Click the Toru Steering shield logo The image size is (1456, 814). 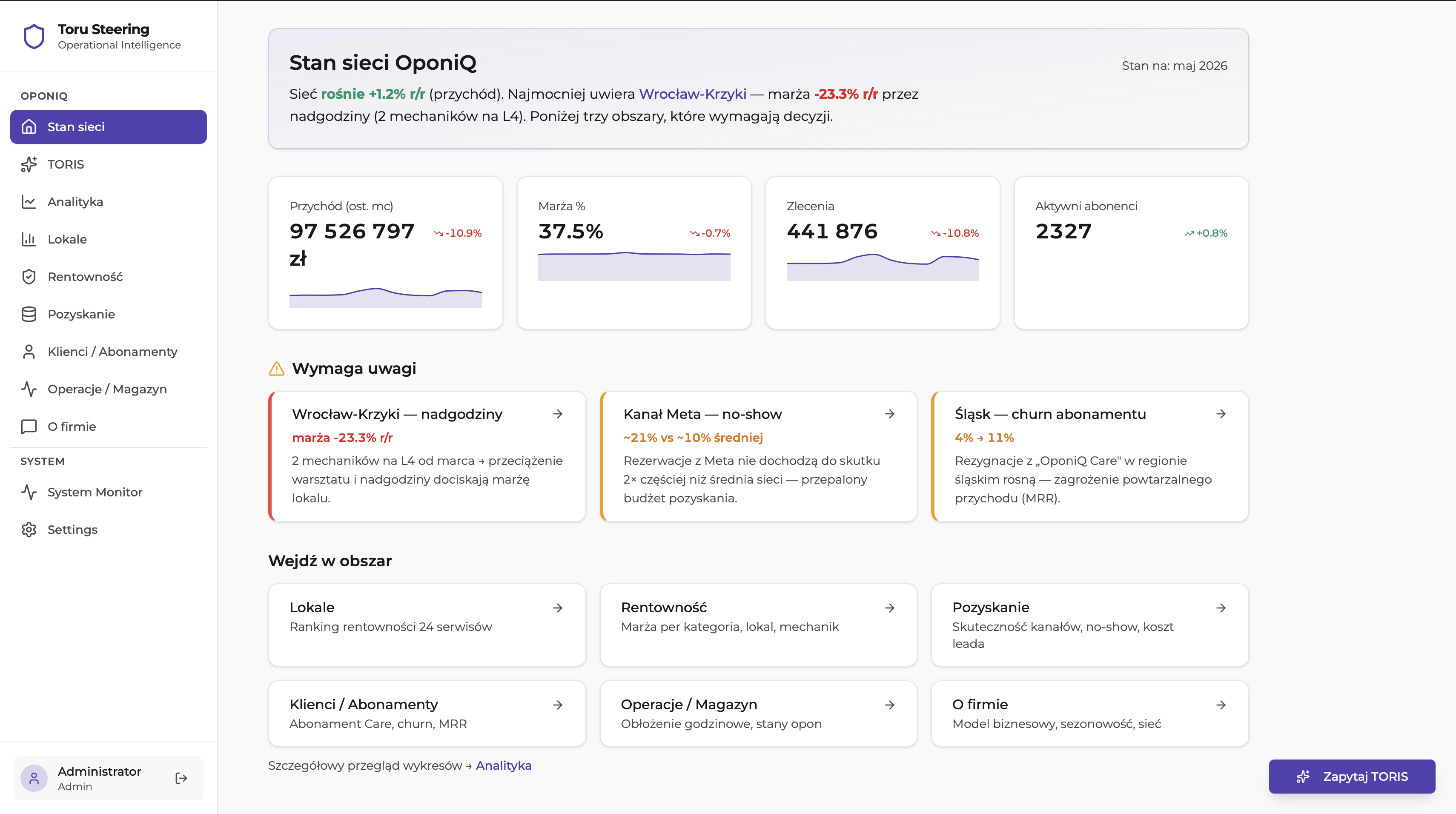(34, 37)
